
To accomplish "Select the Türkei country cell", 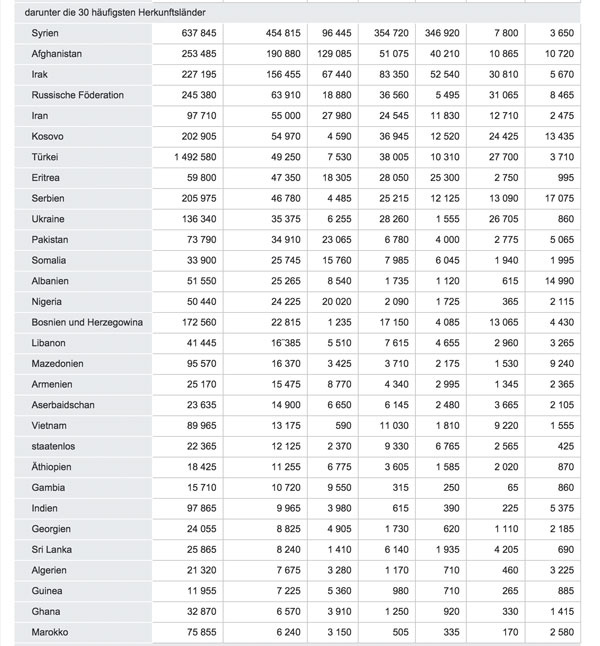I will (x=46, y=157).
